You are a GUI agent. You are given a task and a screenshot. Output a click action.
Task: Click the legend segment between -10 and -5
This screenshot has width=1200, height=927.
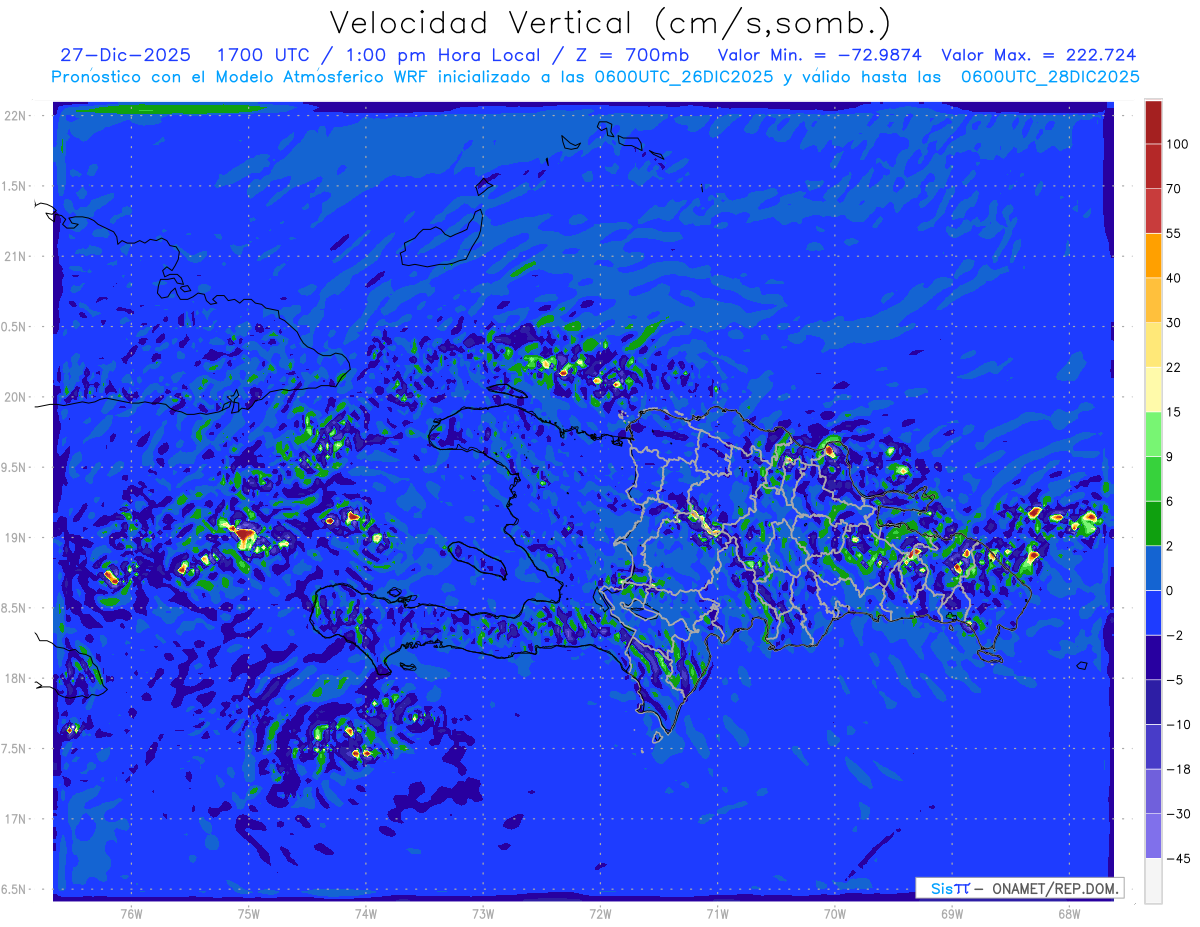click(x=1153, y=702)
